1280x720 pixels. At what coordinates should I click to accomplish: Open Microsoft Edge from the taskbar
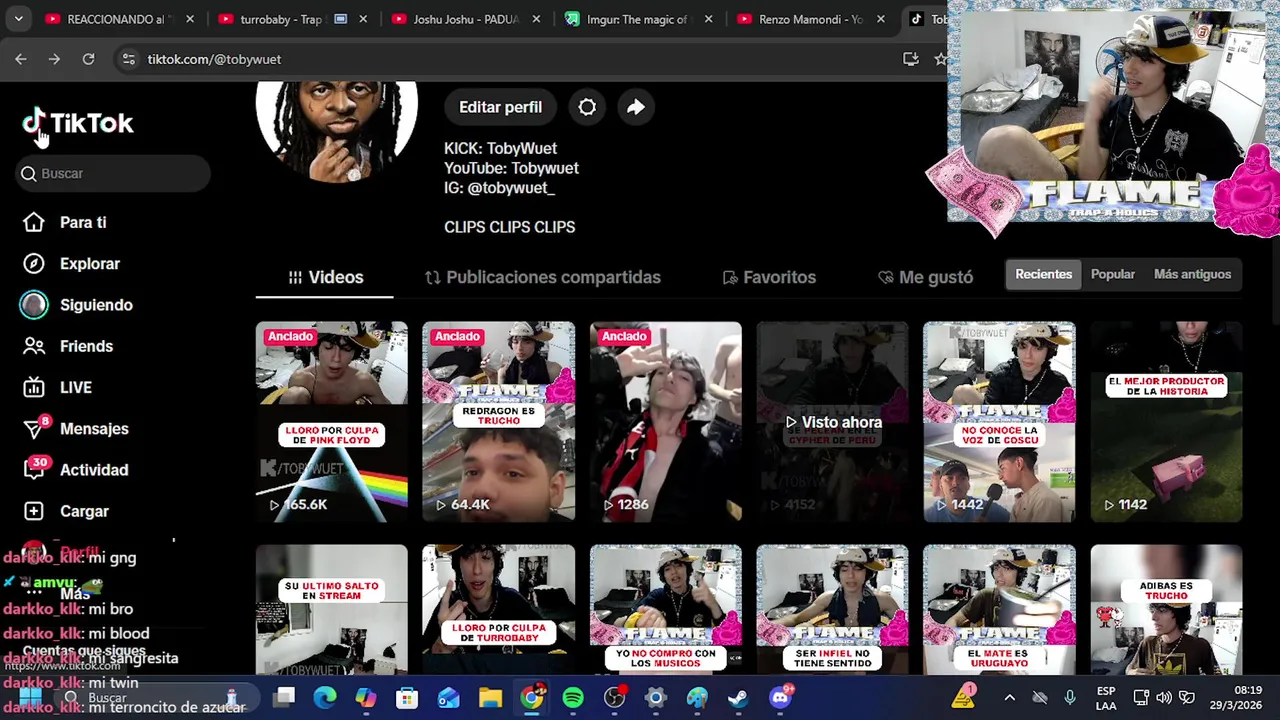tap(325, 697)
